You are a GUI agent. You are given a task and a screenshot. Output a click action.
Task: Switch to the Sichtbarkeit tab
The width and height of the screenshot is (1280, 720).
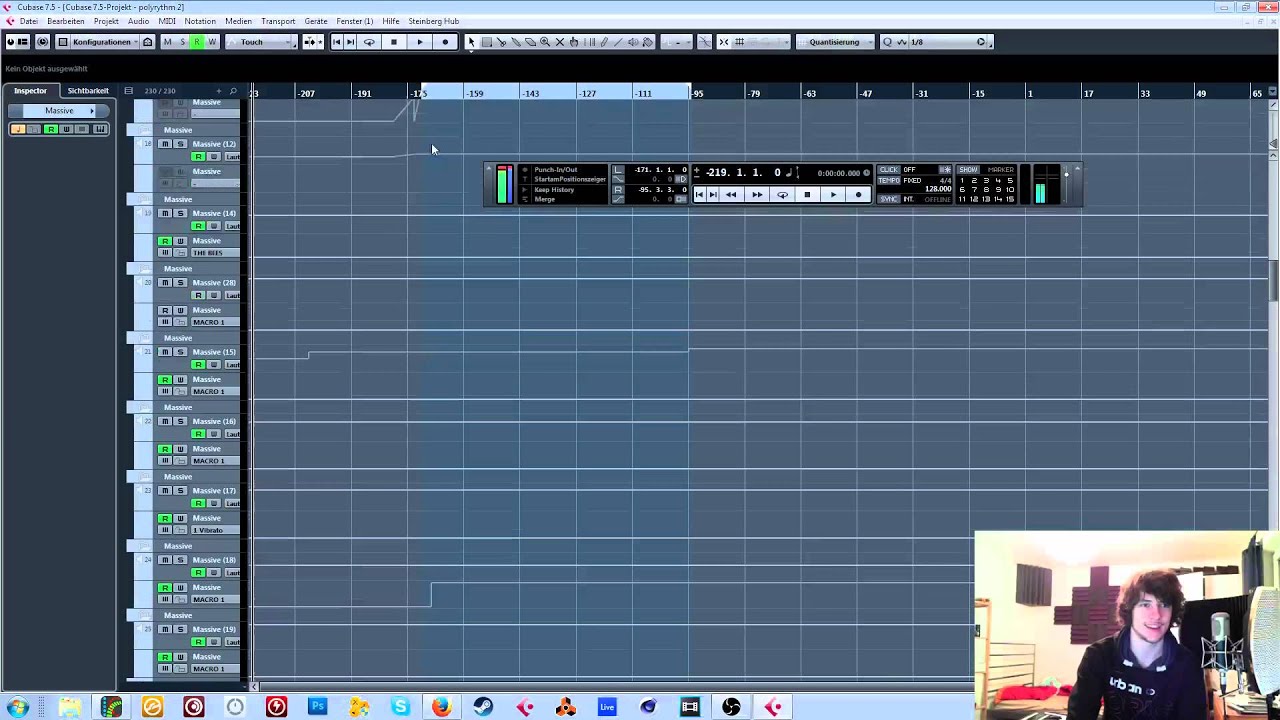pos(88,91)
